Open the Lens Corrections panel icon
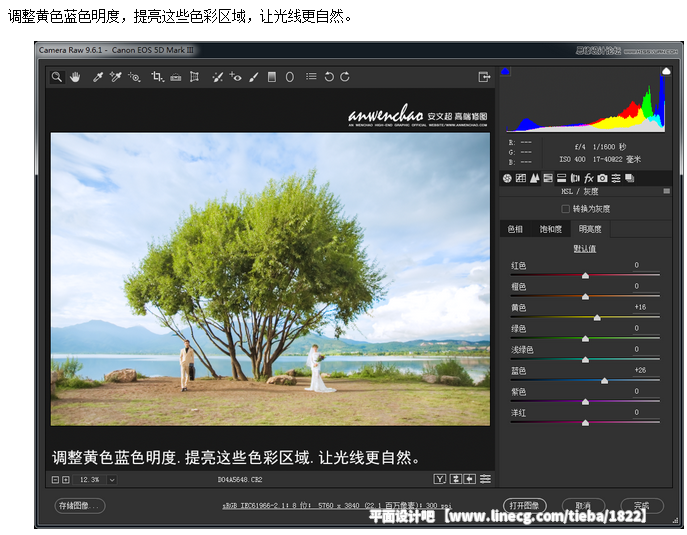Screen dimensions: 687x535 tap(575, 178)
